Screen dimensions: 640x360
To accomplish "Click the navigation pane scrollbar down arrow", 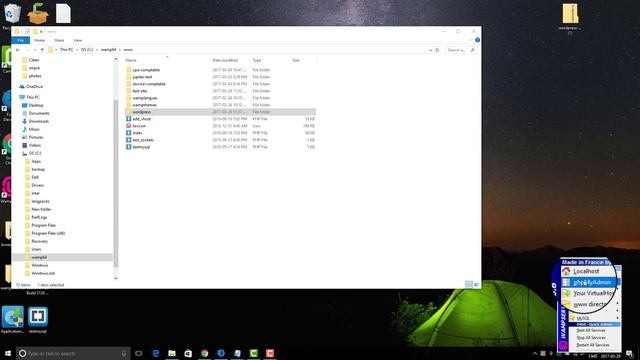I will pyautogui.click(x=116, y=278).
